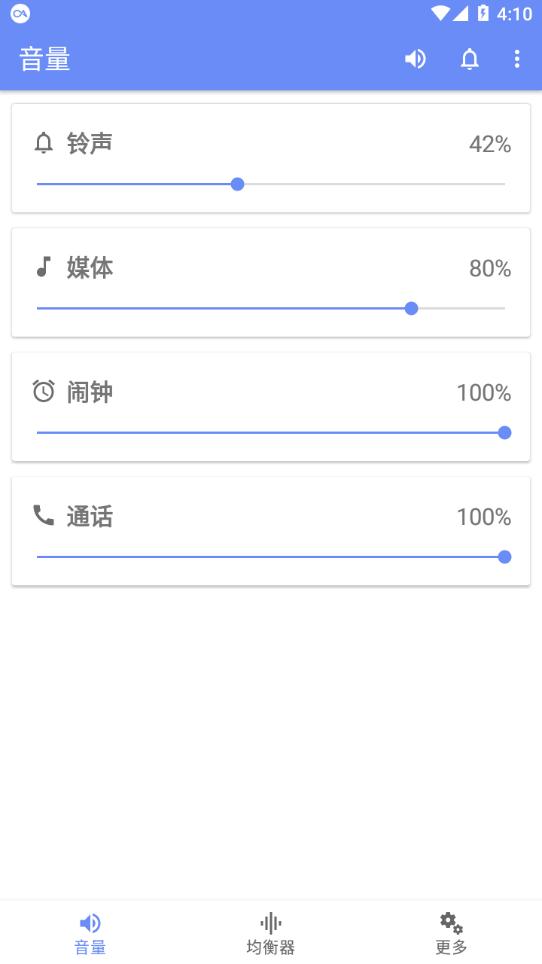This screenshot has height=964, width=542.
Task: Switch to the 均衡器 tab
Action: [270, 933]
